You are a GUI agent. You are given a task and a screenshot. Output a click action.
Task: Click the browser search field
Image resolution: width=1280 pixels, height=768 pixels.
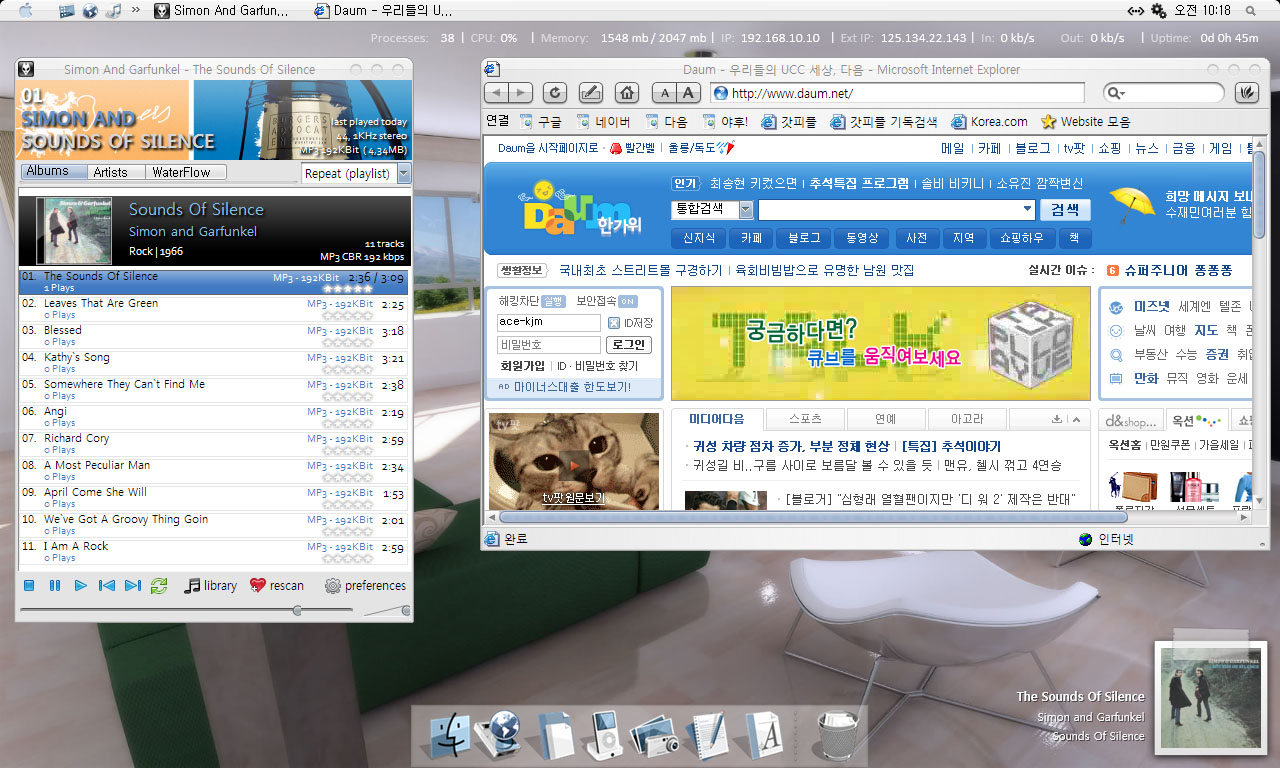click(1163, 93)
